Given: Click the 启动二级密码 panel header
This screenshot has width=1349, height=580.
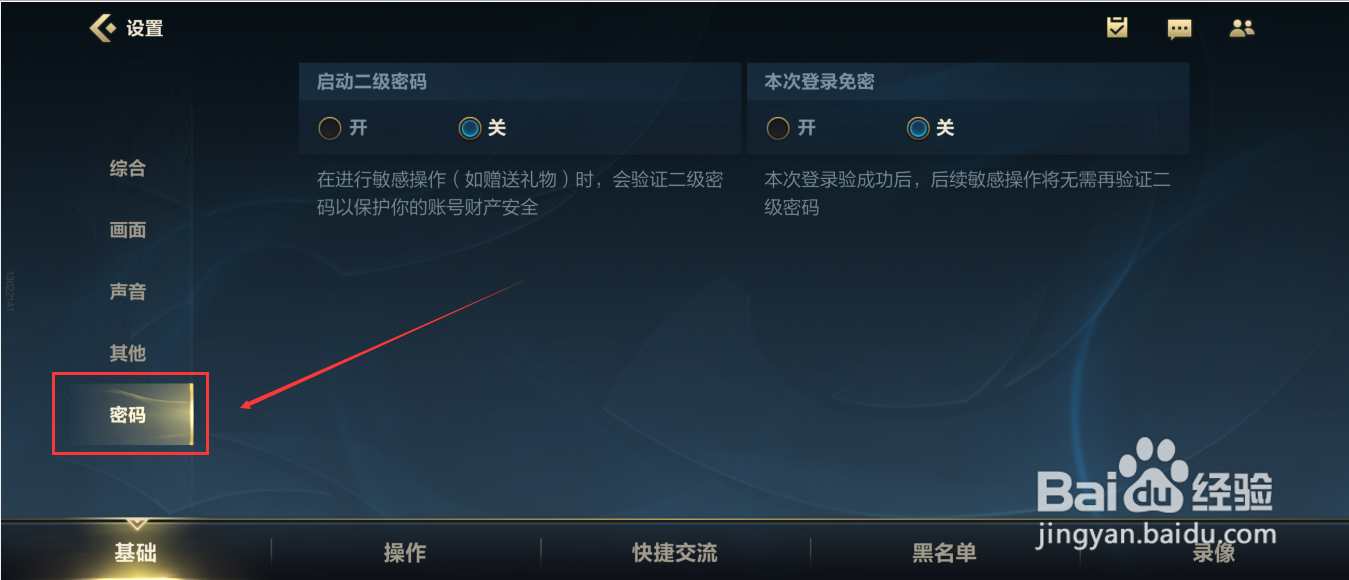Looking at the screenshot, I should click(519, 82).
